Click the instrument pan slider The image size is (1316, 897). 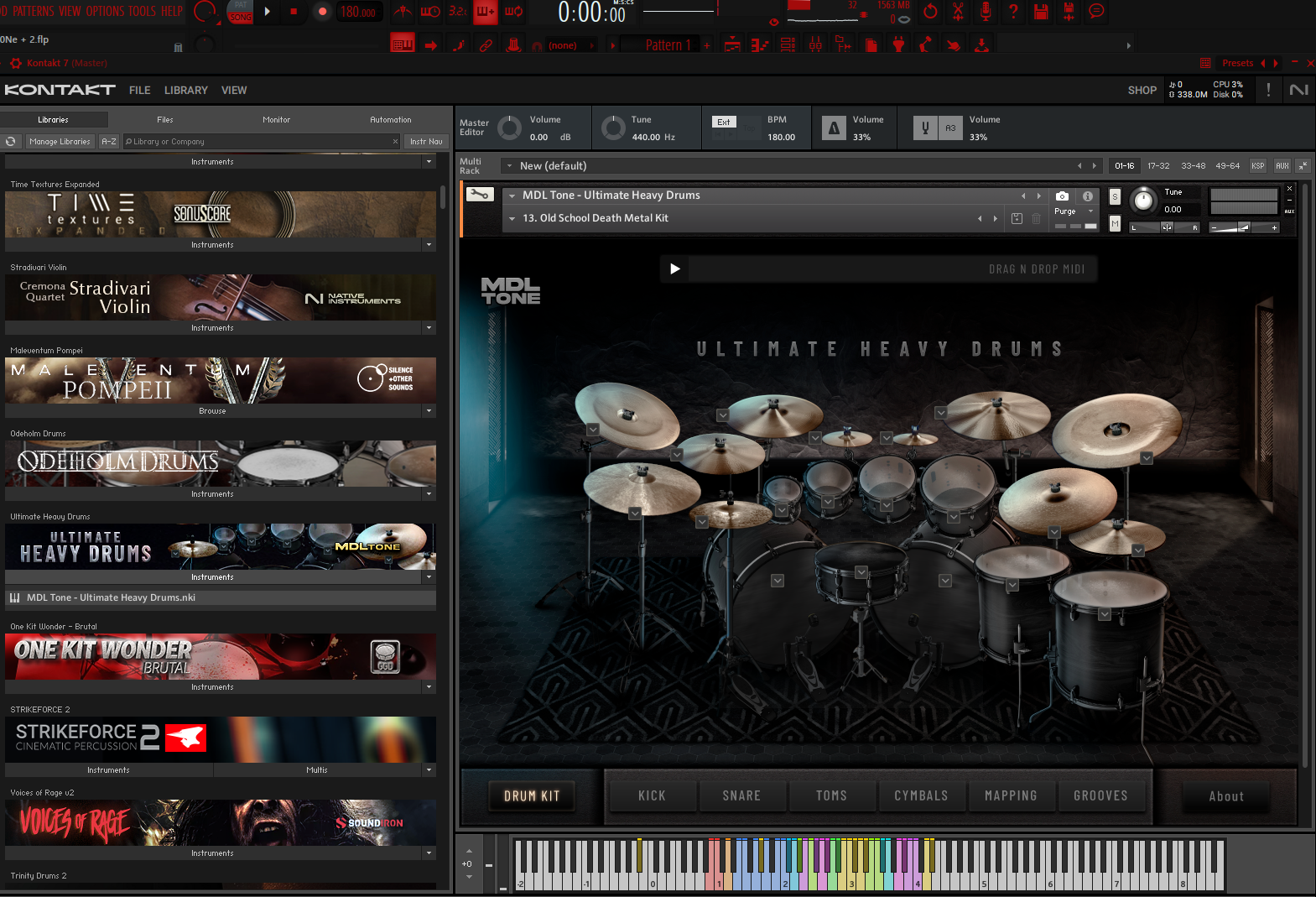coord(1165,227)
